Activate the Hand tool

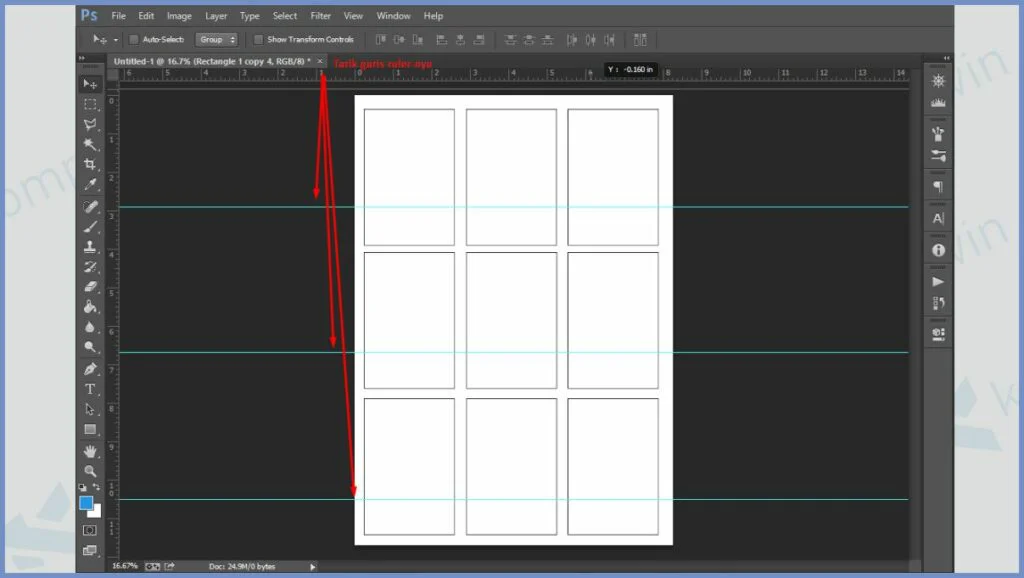(x=90, y=451)
